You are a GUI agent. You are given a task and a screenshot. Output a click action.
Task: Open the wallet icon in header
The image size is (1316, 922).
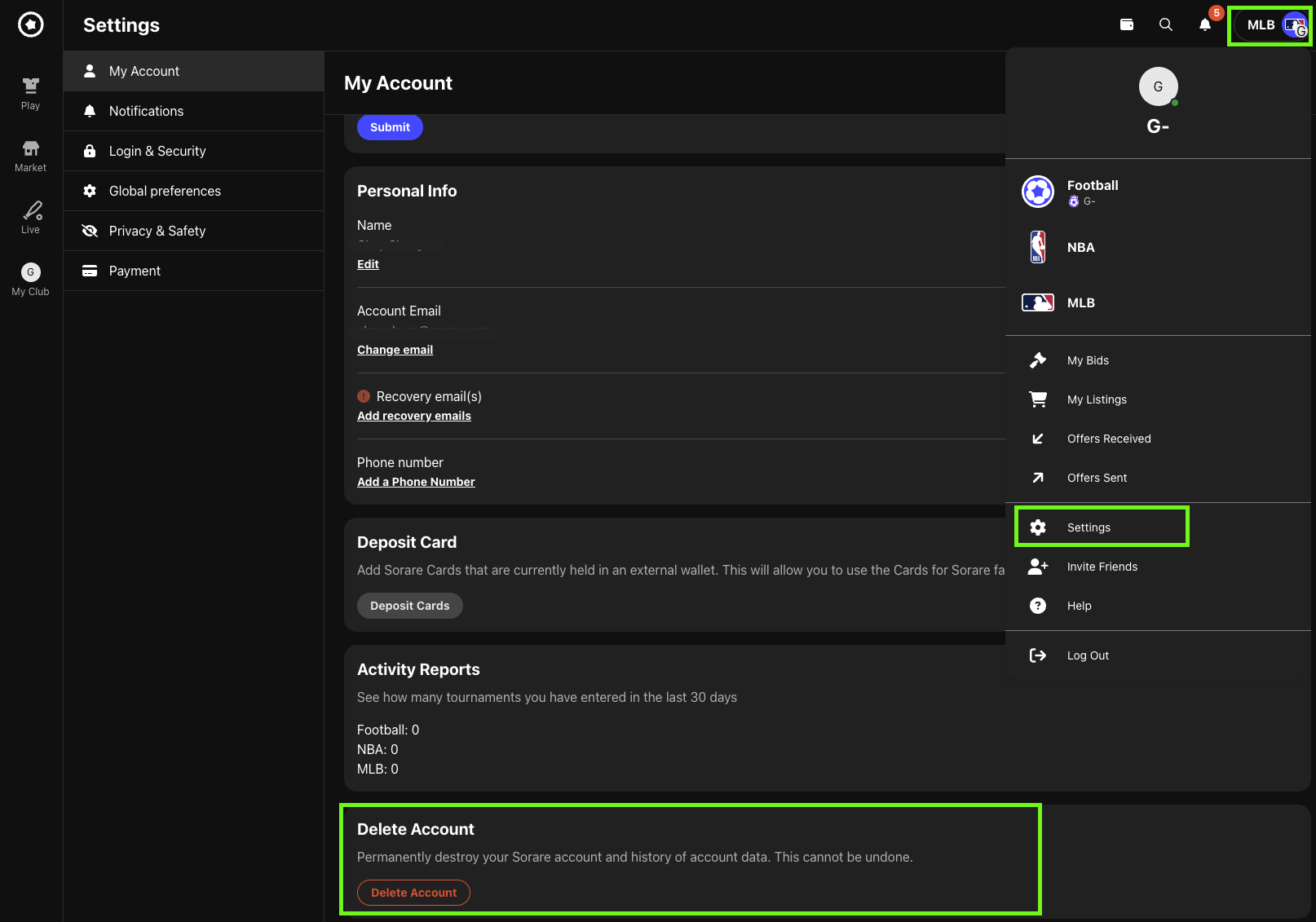point(1127,24)
